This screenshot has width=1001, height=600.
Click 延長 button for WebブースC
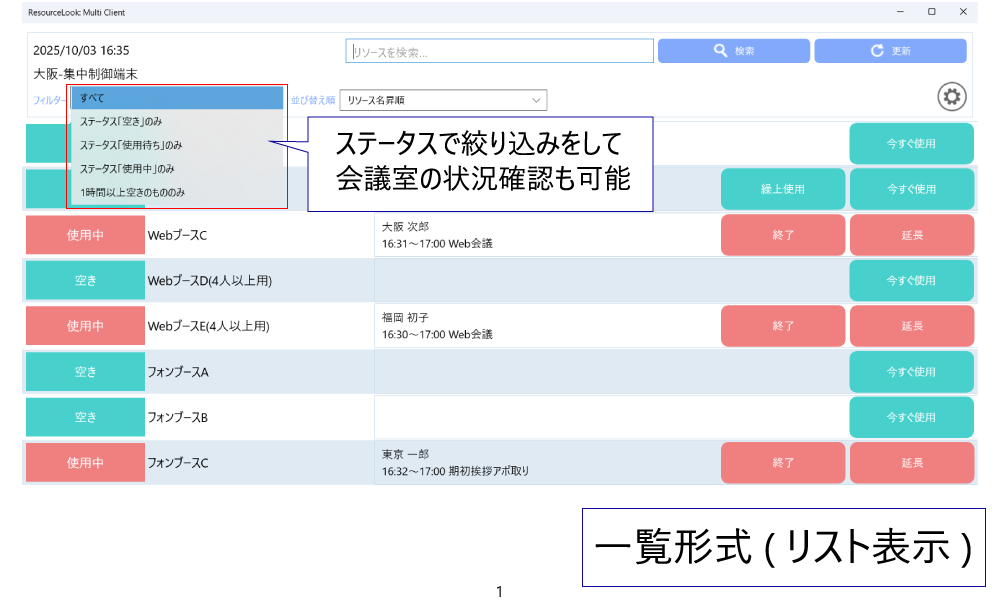coord(911,235)
